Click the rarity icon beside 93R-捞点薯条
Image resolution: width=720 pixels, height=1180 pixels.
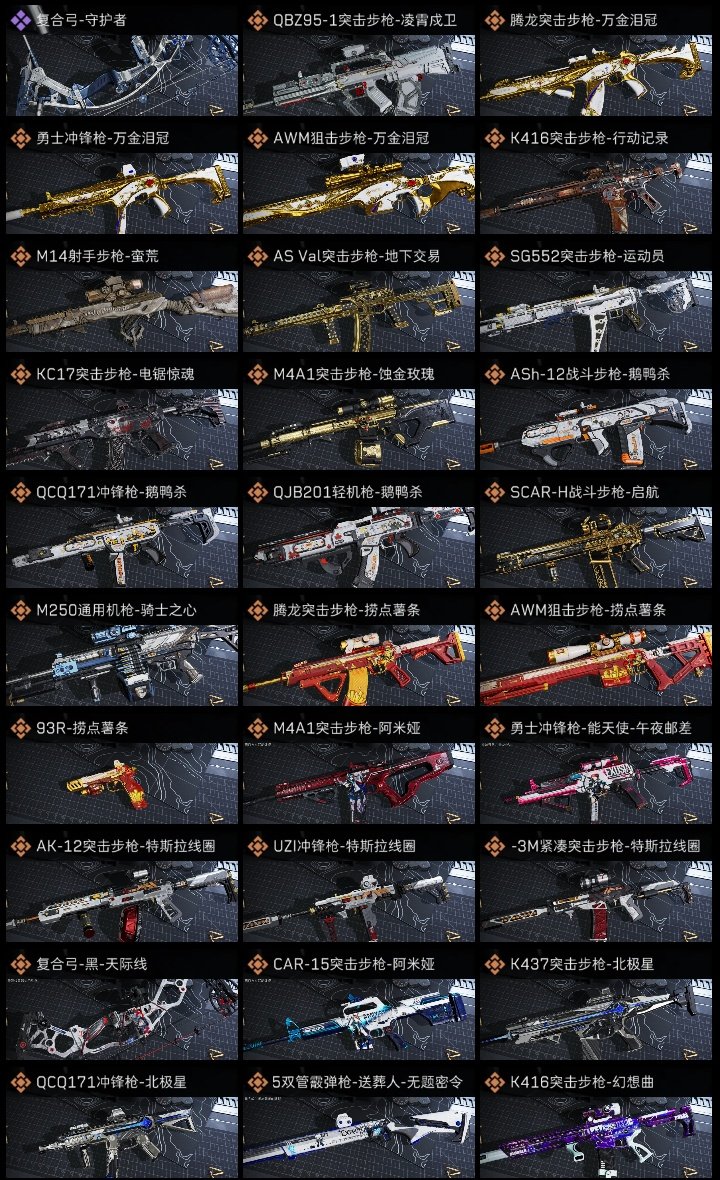pyautogui.click(x=20, y=728)
